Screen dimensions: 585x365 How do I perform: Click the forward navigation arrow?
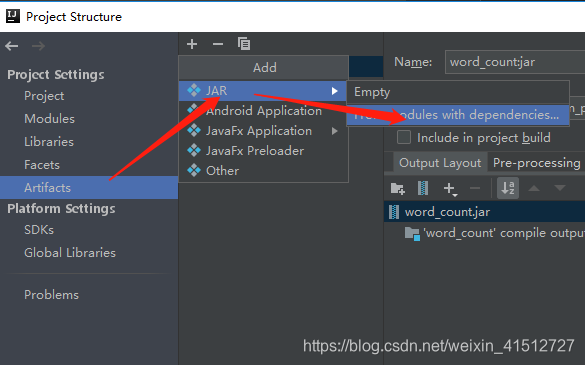click(x=38, y=46)
